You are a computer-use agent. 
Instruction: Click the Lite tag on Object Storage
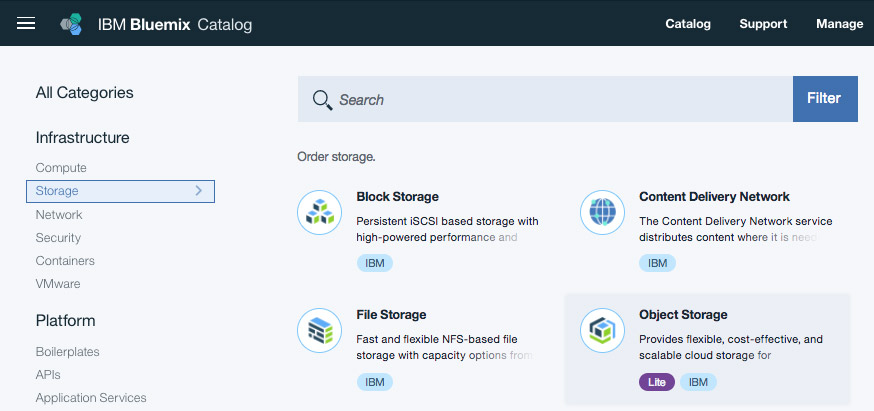tap(657, 382)
